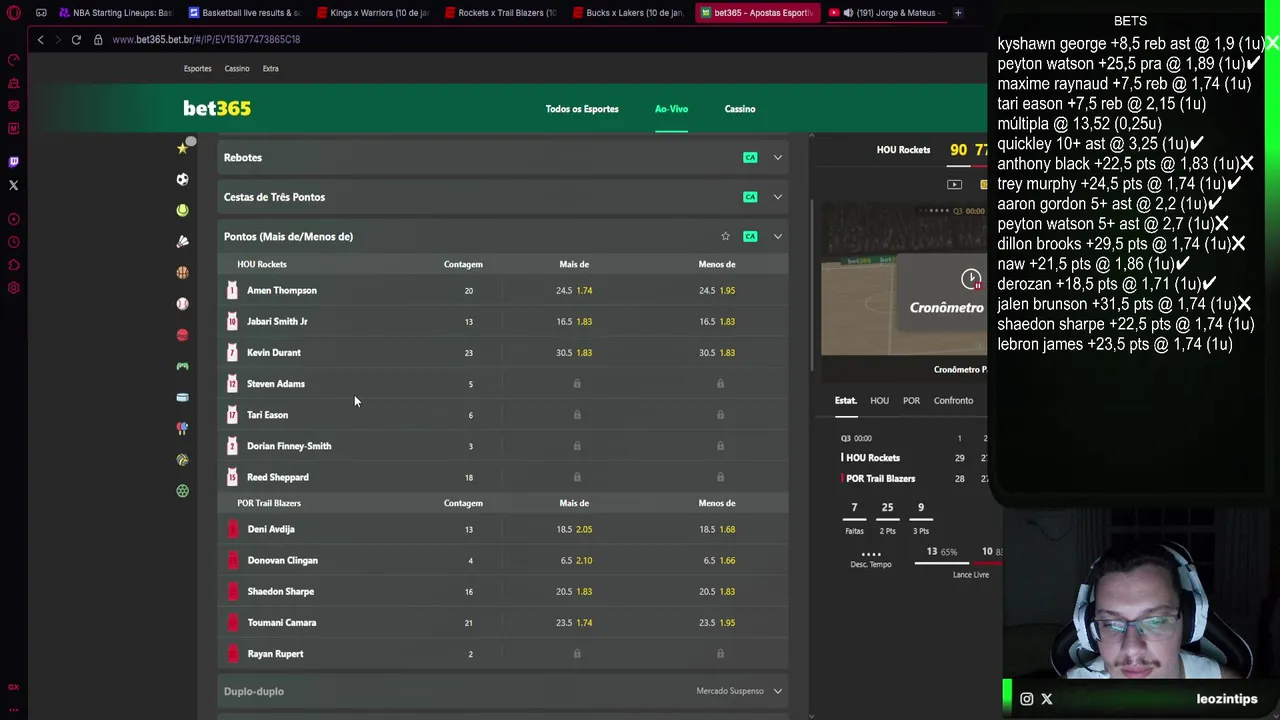Click Mercado Suspenso label
Screen dimensions: 1280x720
pos(730,691)
